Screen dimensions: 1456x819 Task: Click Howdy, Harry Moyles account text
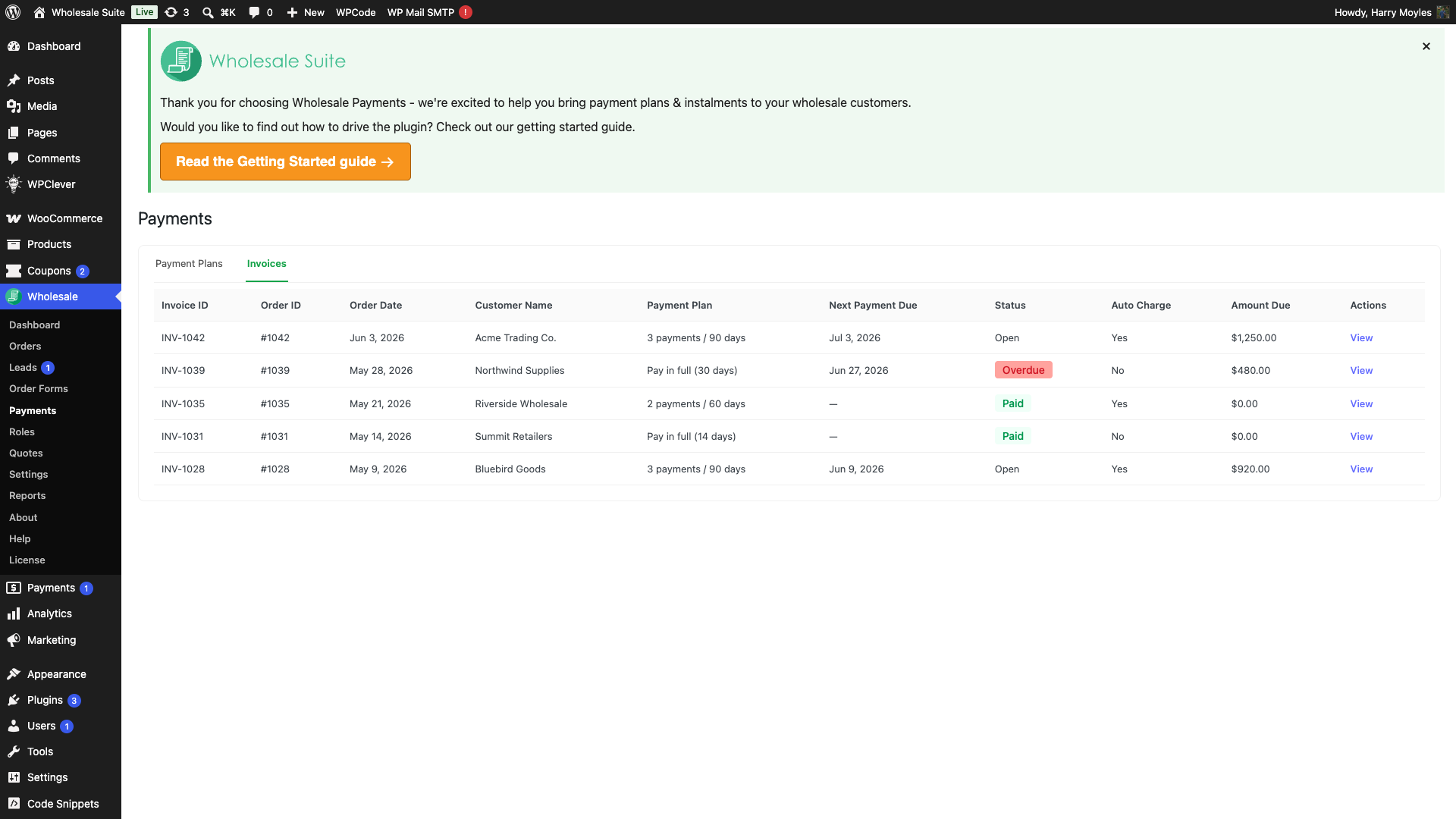(x=1382, y=12)
